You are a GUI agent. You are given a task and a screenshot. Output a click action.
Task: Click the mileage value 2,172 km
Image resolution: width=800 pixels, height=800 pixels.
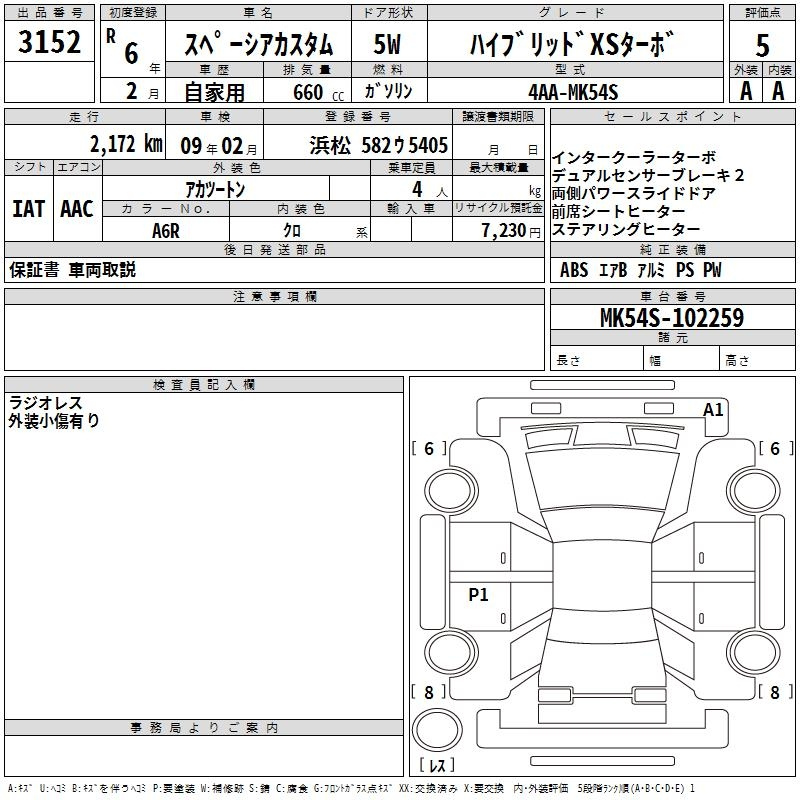tap(127, 144)
